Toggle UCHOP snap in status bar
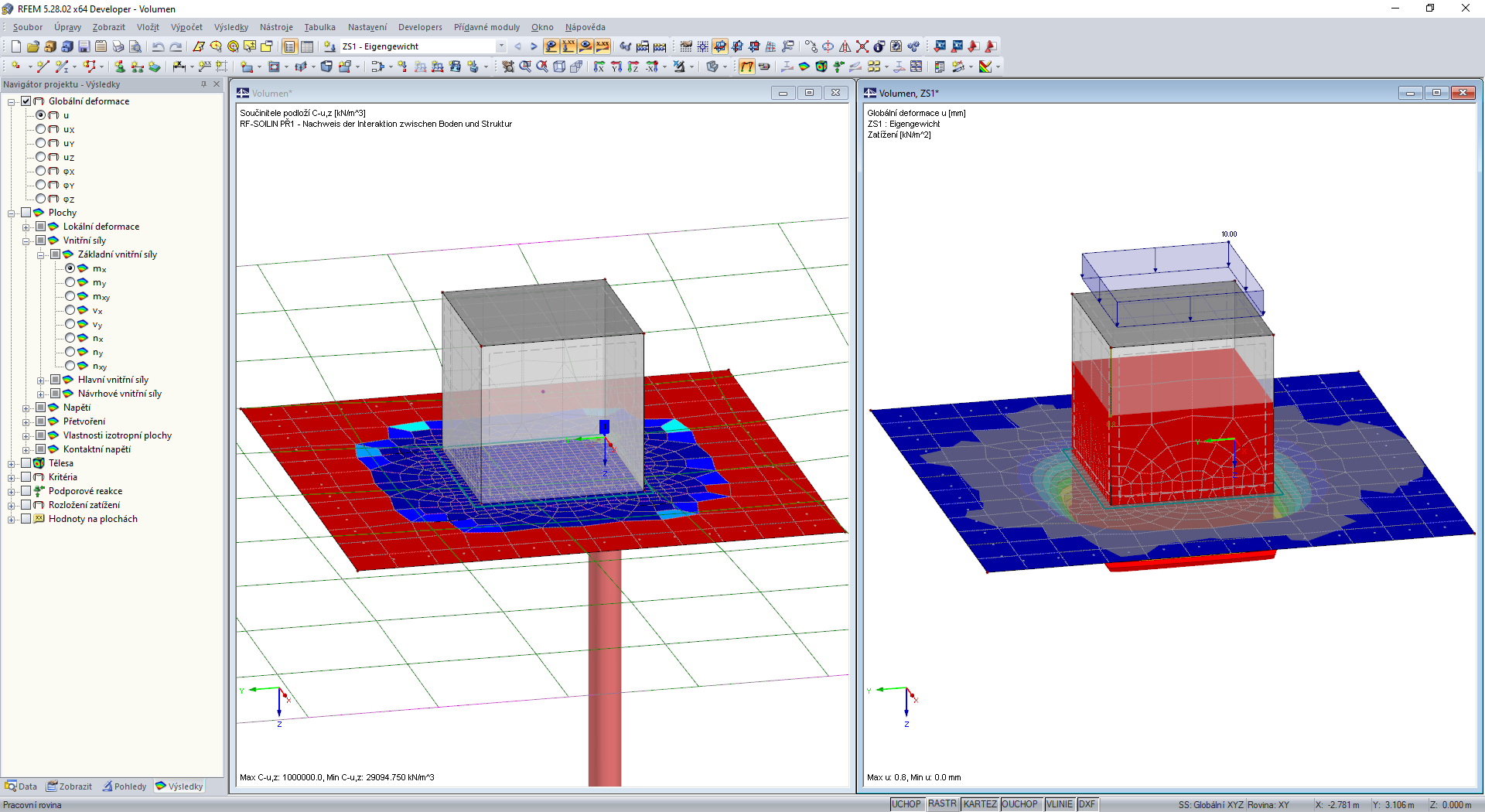This screenshot has width=1485, height=812. click(x=906, y=804)
